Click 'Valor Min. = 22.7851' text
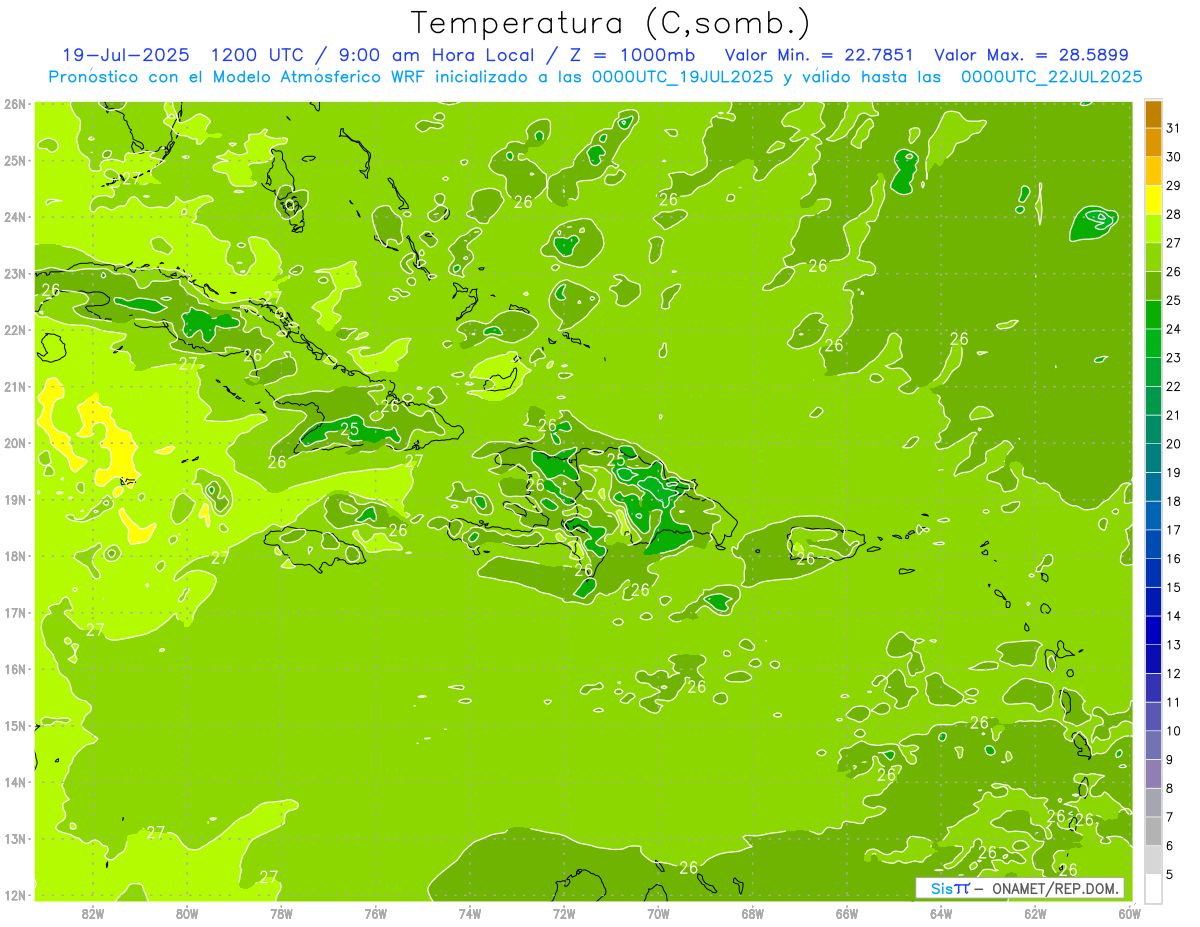Viewport: 1200px width, 927px height. coord(820,55)
